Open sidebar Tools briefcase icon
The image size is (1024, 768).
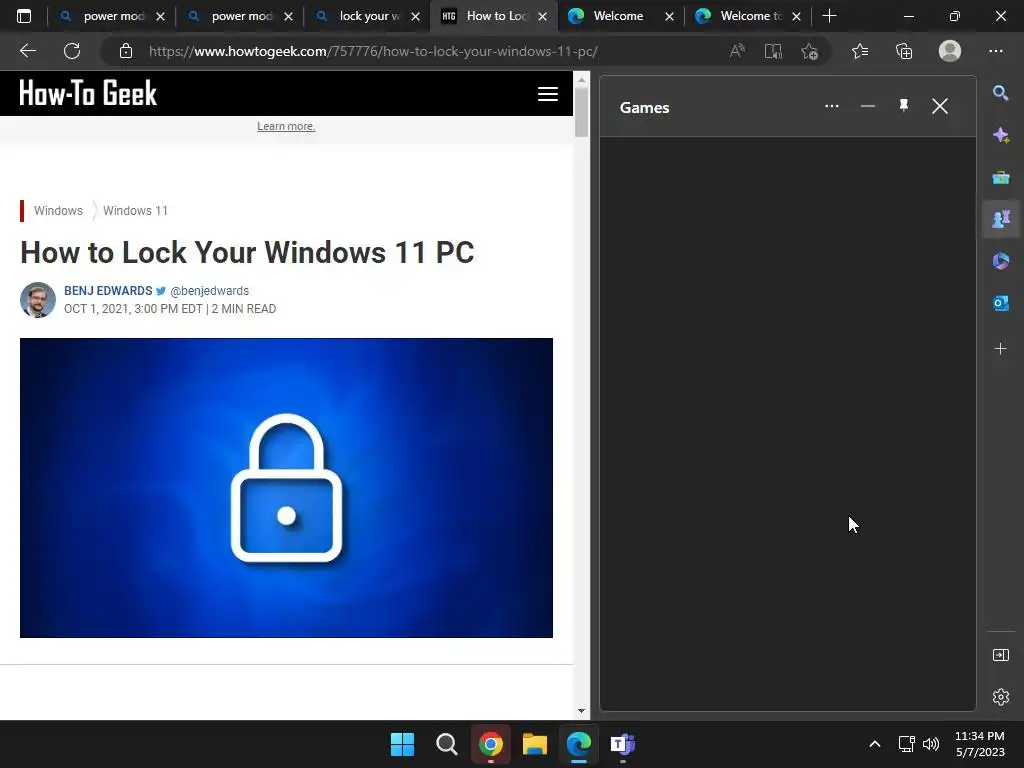(x=1000, y=177)
